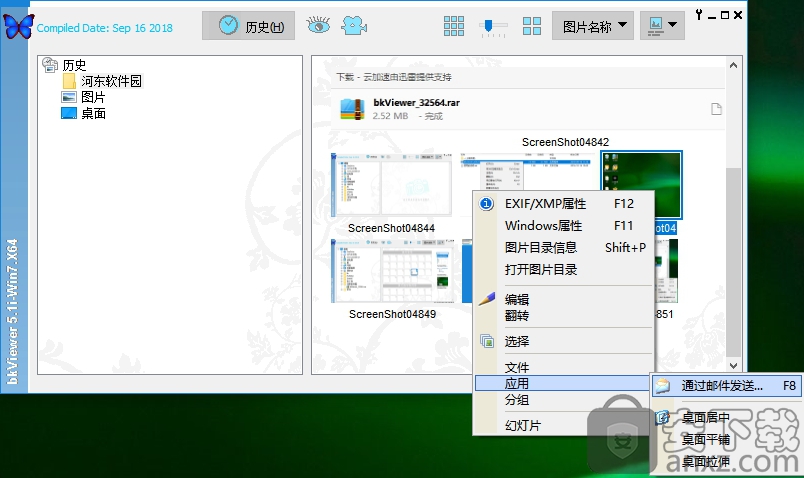Adjust the thumbnail size slider
This screenshot has width=804, height=478.
pos(493,27)
